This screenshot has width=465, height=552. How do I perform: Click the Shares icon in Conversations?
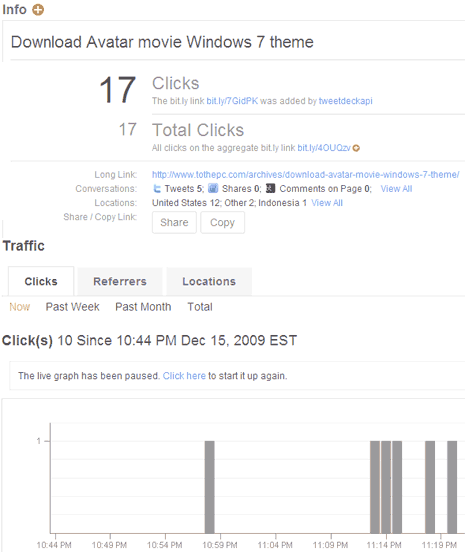(x=213, y=188)
